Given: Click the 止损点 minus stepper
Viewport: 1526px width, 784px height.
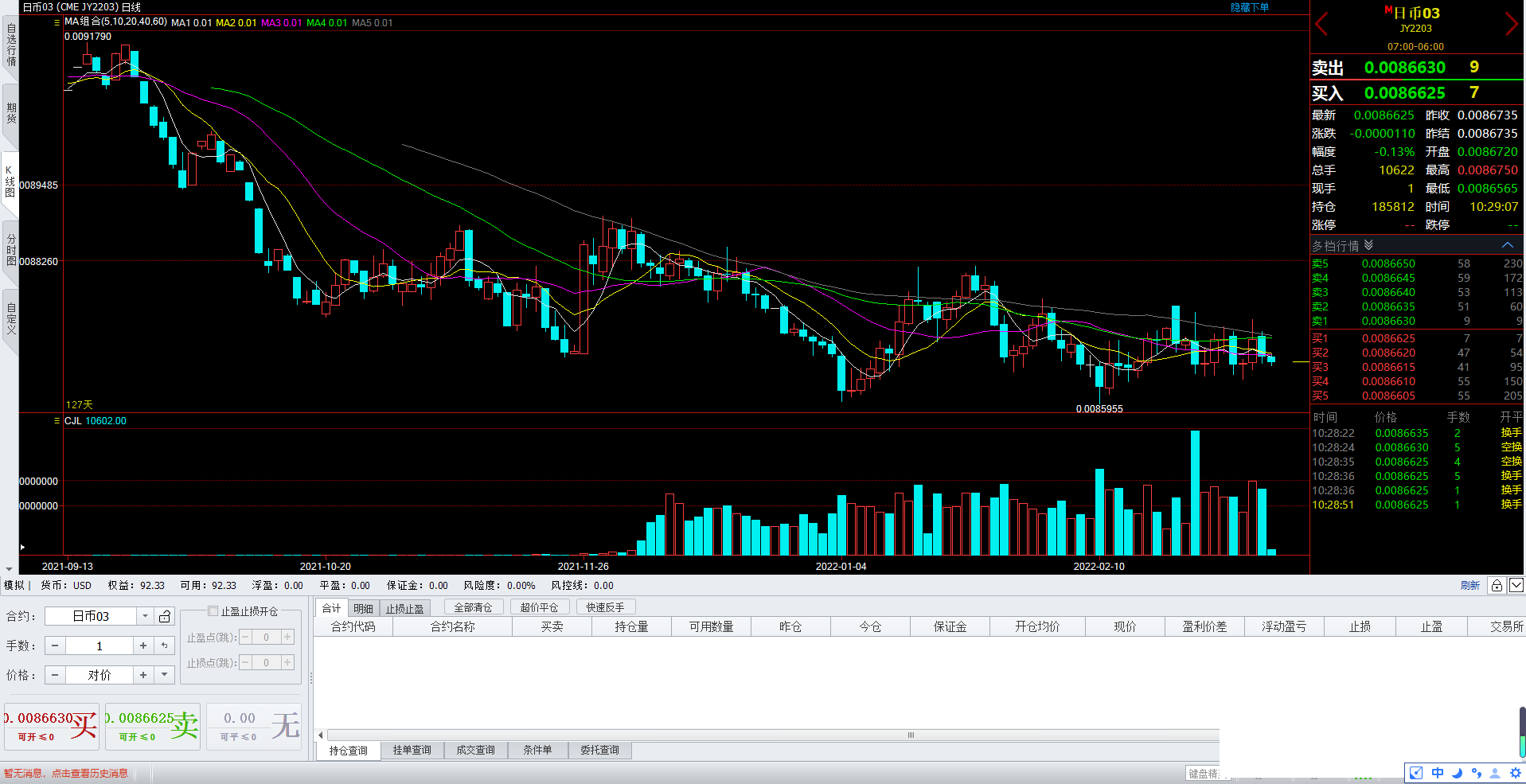Looking at the screenshot, I should tap(246, 662).
